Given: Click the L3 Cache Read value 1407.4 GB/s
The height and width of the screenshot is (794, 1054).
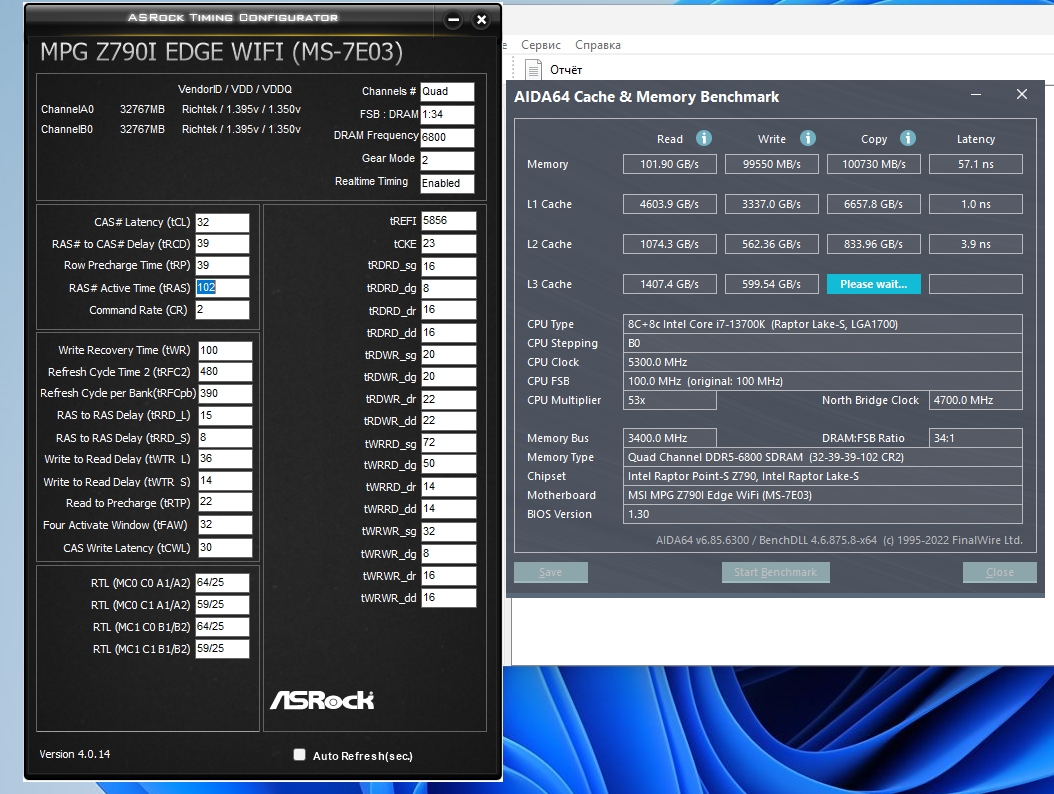Looking at the screenshot, I should (x=670, y=284).
